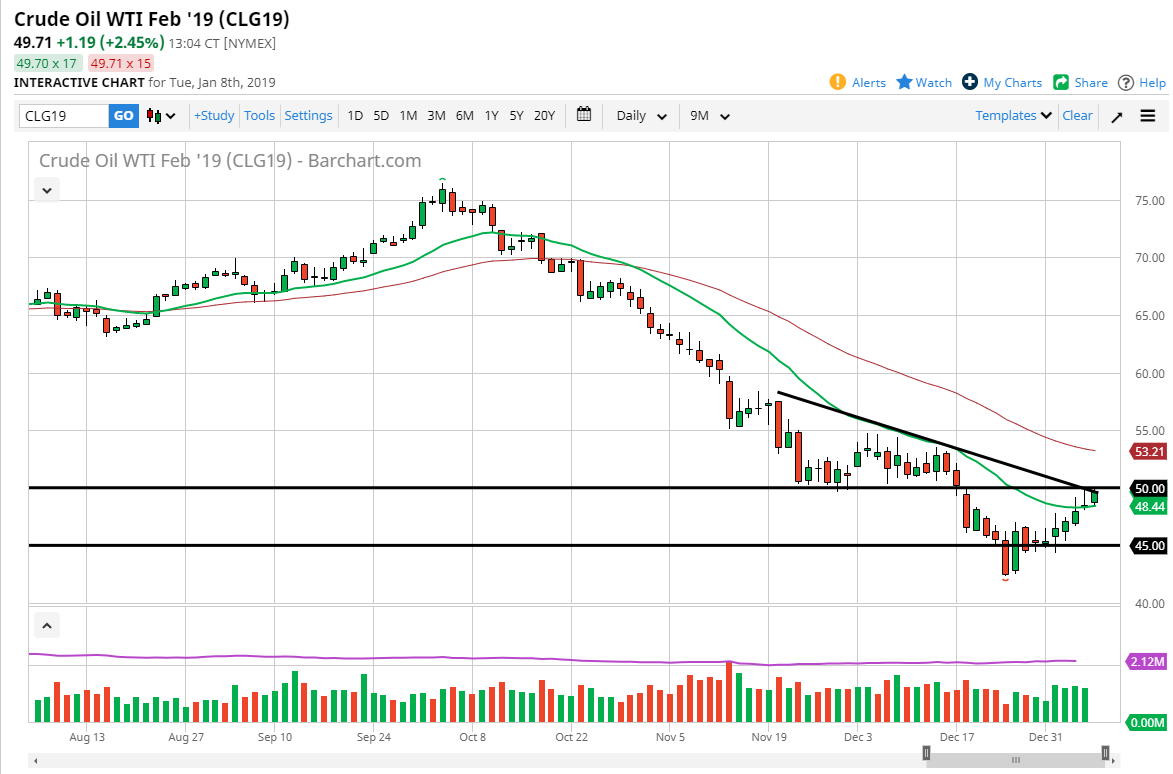Open the Tools link

pyautogui.click(x=259, y=115)
